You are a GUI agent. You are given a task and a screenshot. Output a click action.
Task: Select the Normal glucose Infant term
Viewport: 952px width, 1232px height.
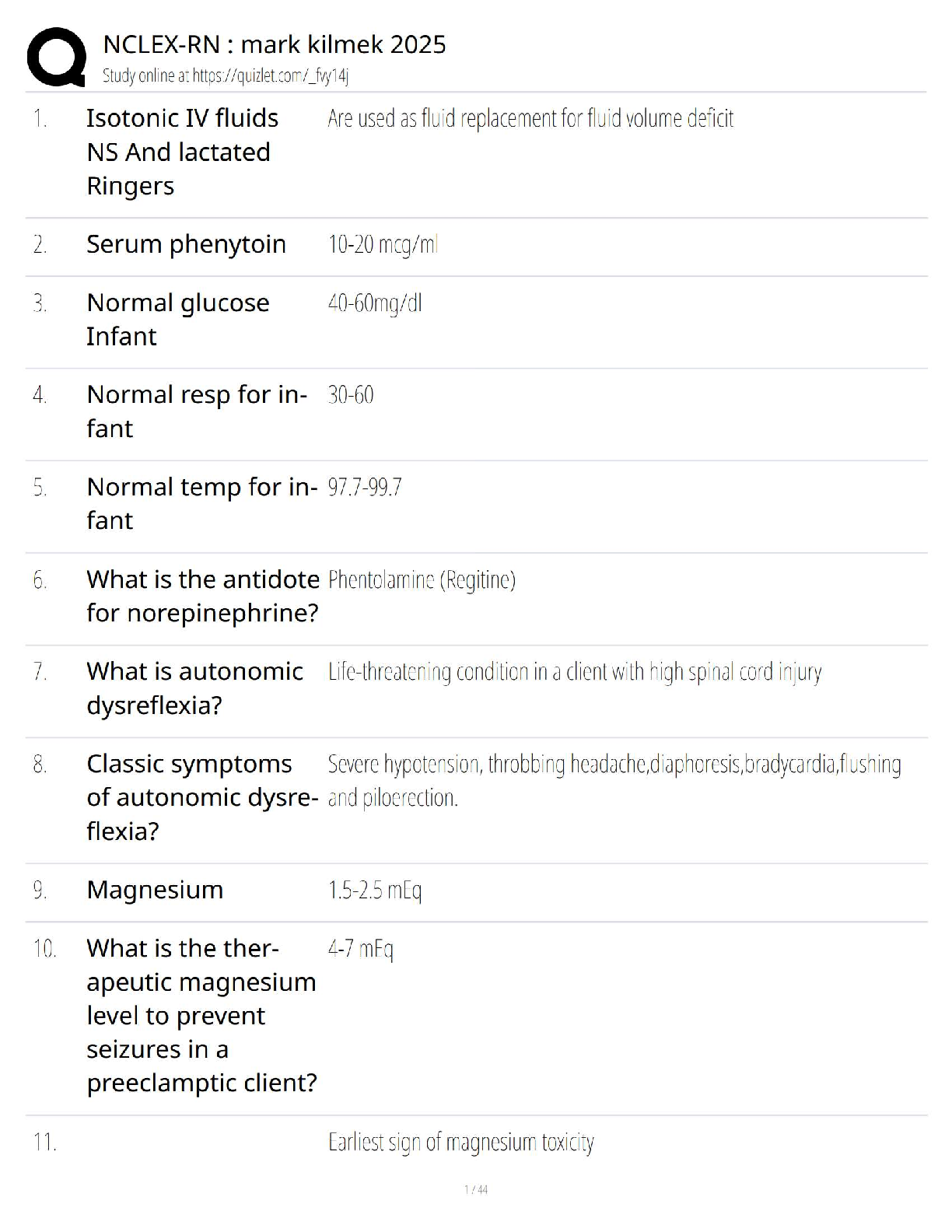177,319
